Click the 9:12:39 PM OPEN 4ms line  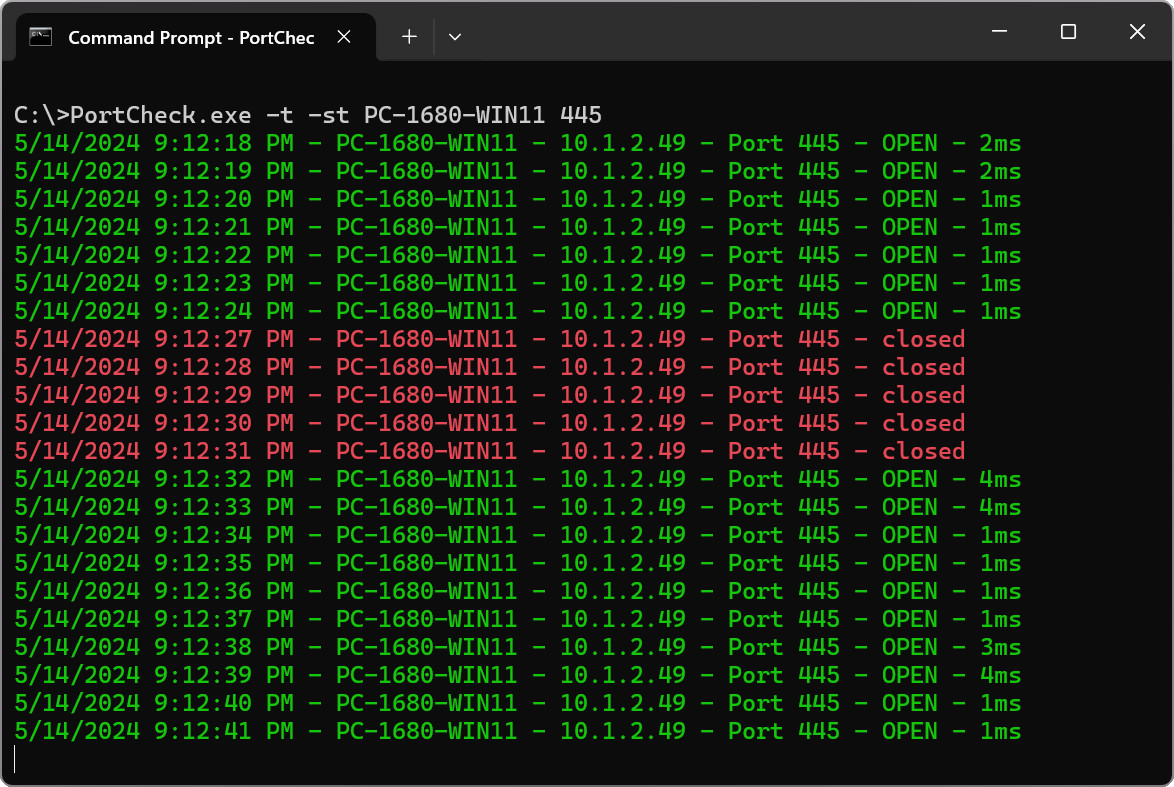[x=517, y=675]
